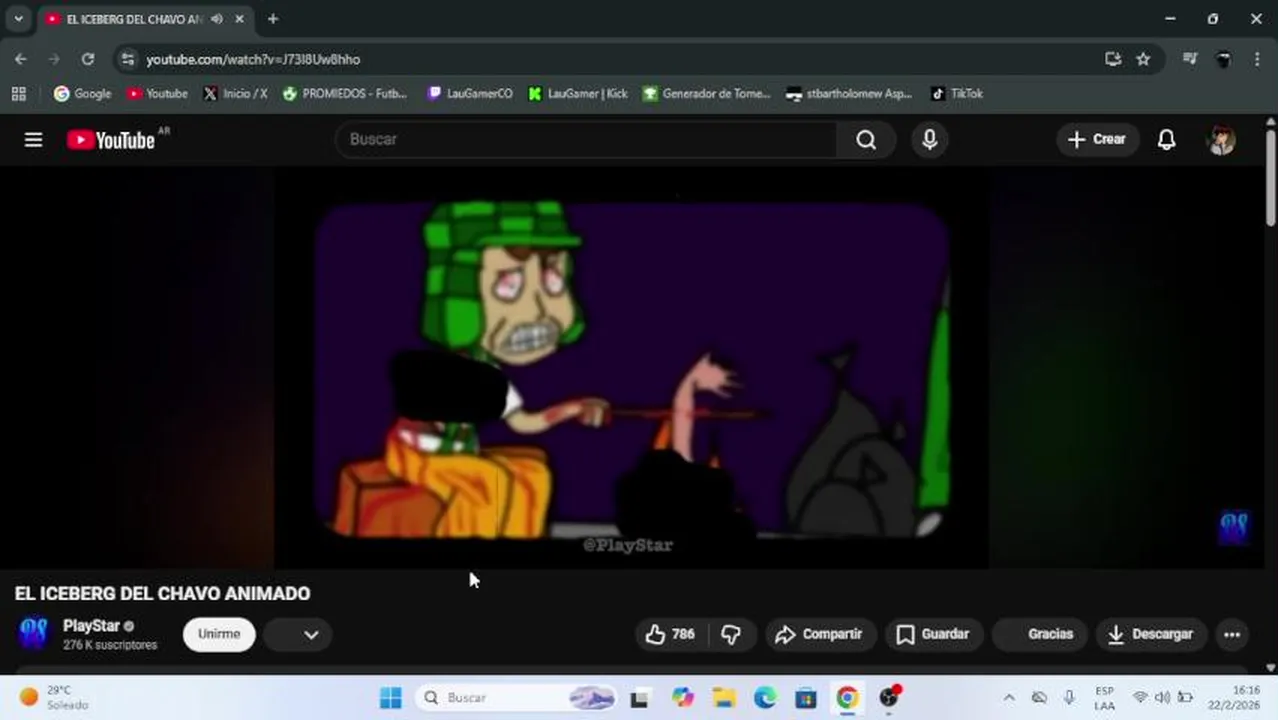Open the YouTube account avatar menu
Viewport: 1278px width, 720px height.
click(1221, 140)
